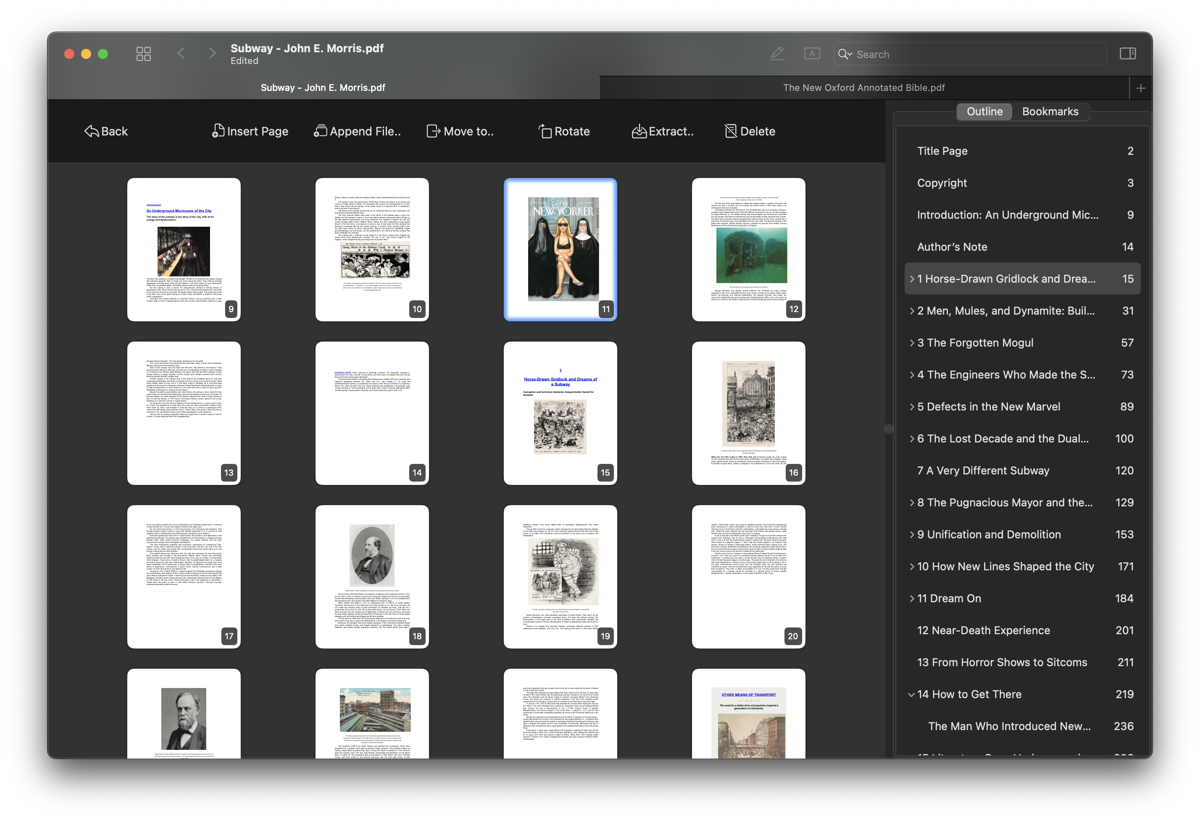
Task: Click the Rotate page icon
Action: click(x=545, y=131)
